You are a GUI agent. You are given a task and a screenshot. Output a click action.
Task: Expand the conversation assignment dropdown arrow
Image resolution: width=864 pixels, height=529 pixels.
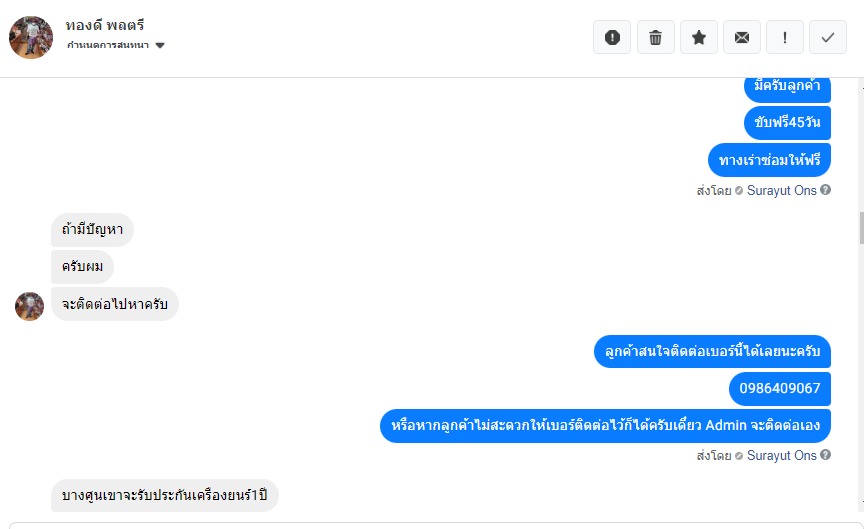coord(160,45)
